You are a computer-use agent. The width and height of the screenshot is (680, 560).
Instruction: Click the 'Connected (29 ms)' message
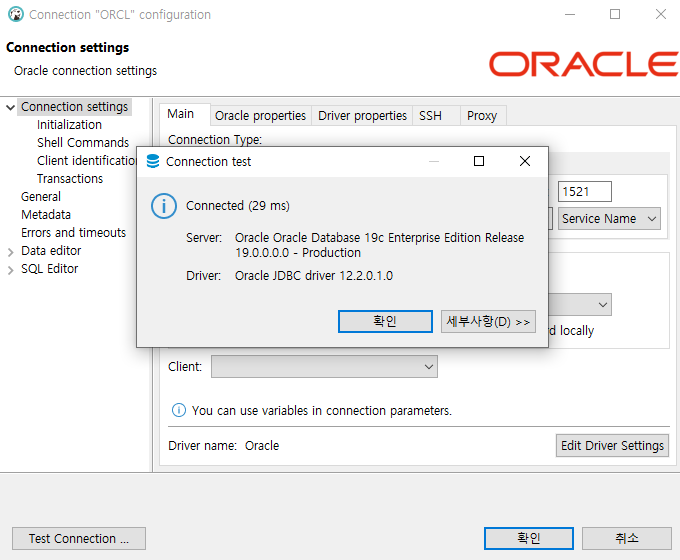238,206
